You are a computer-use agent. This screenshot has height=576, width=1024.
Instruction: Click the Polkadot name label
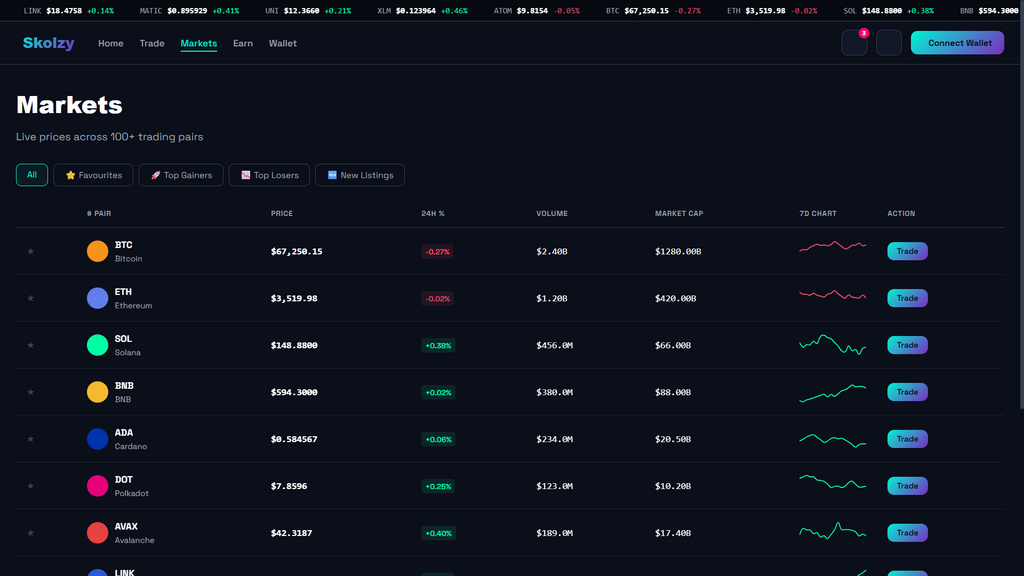[131, 494]
